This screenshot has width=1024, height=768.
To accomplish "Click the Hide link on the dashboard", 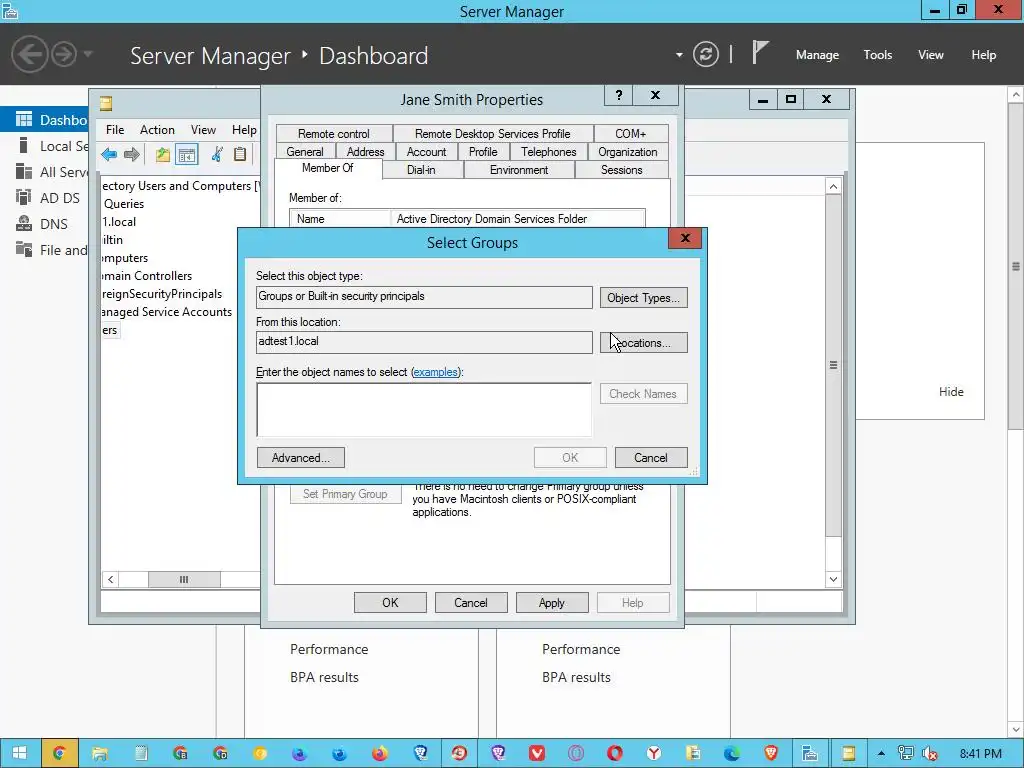I will (x=951, y=392).
